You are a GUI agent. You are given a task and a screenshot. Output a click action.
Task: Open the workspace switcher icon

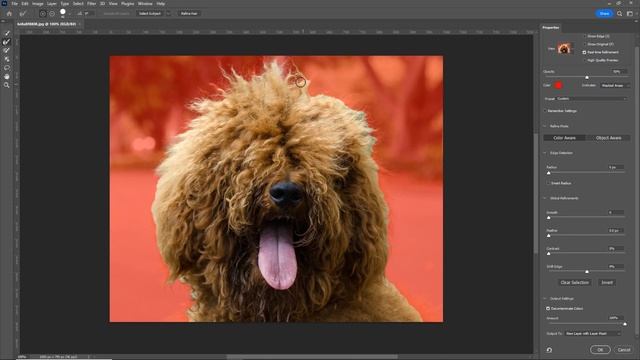pos(630,13)
